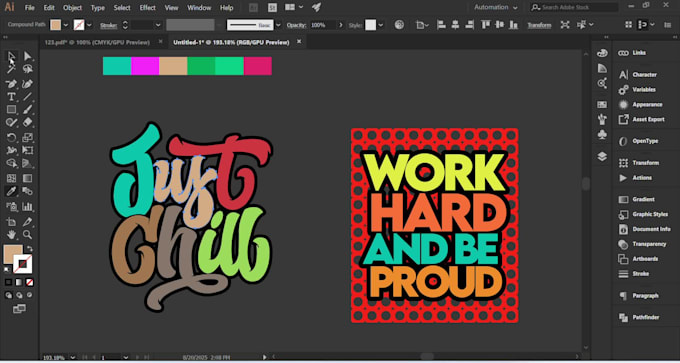Select the Rotate tool

(x=11, y=138)
